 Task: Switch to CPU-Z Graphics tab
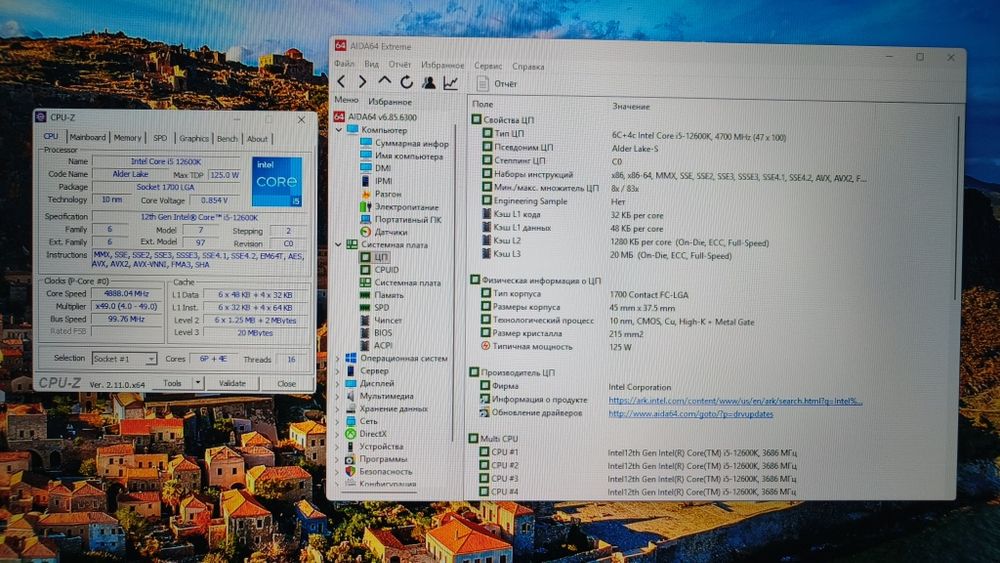point(194,138)
